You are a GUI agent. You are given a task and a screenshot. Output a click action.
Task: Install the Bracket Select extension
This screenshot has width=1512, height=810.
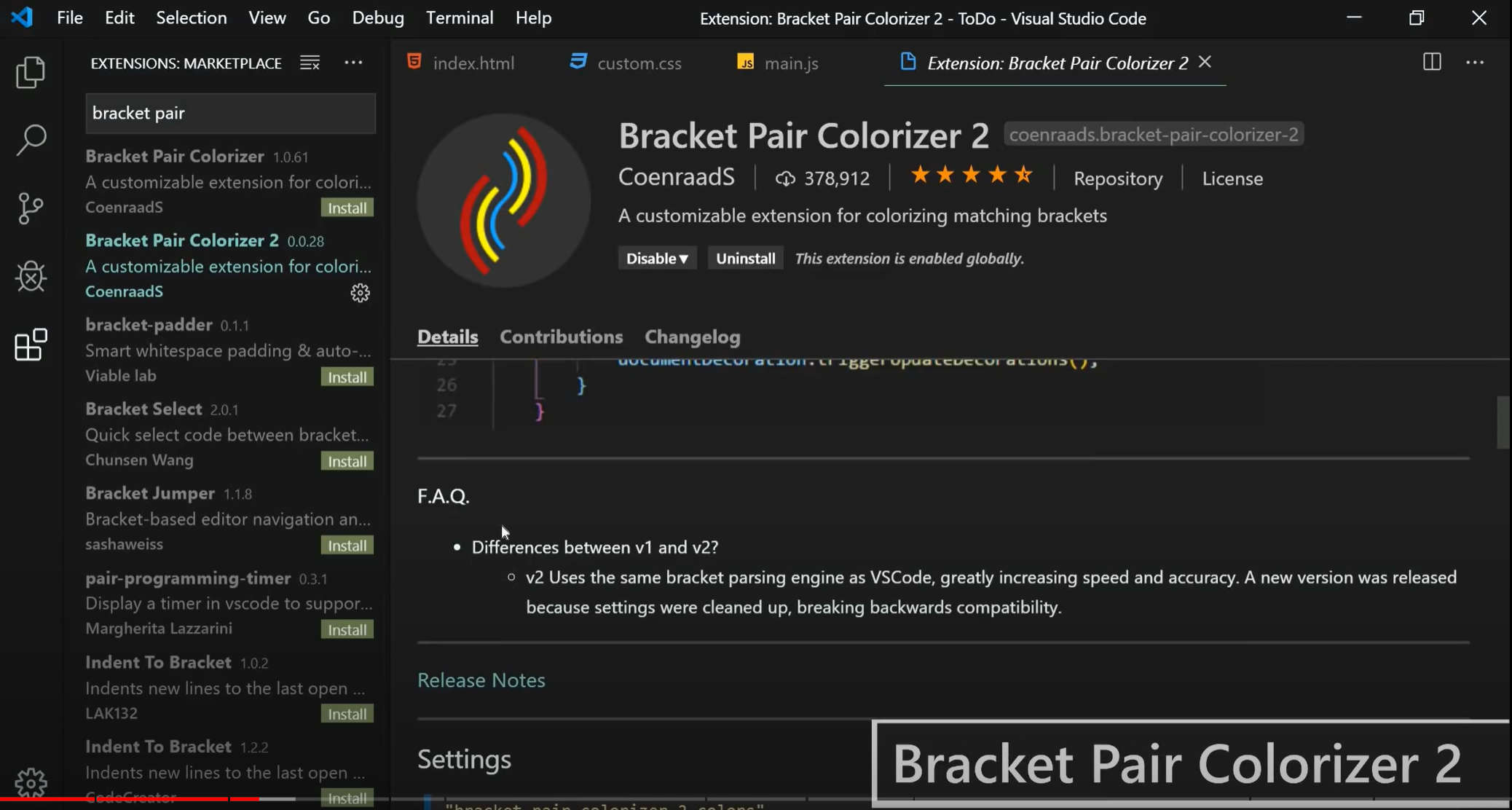click(347, 461)
